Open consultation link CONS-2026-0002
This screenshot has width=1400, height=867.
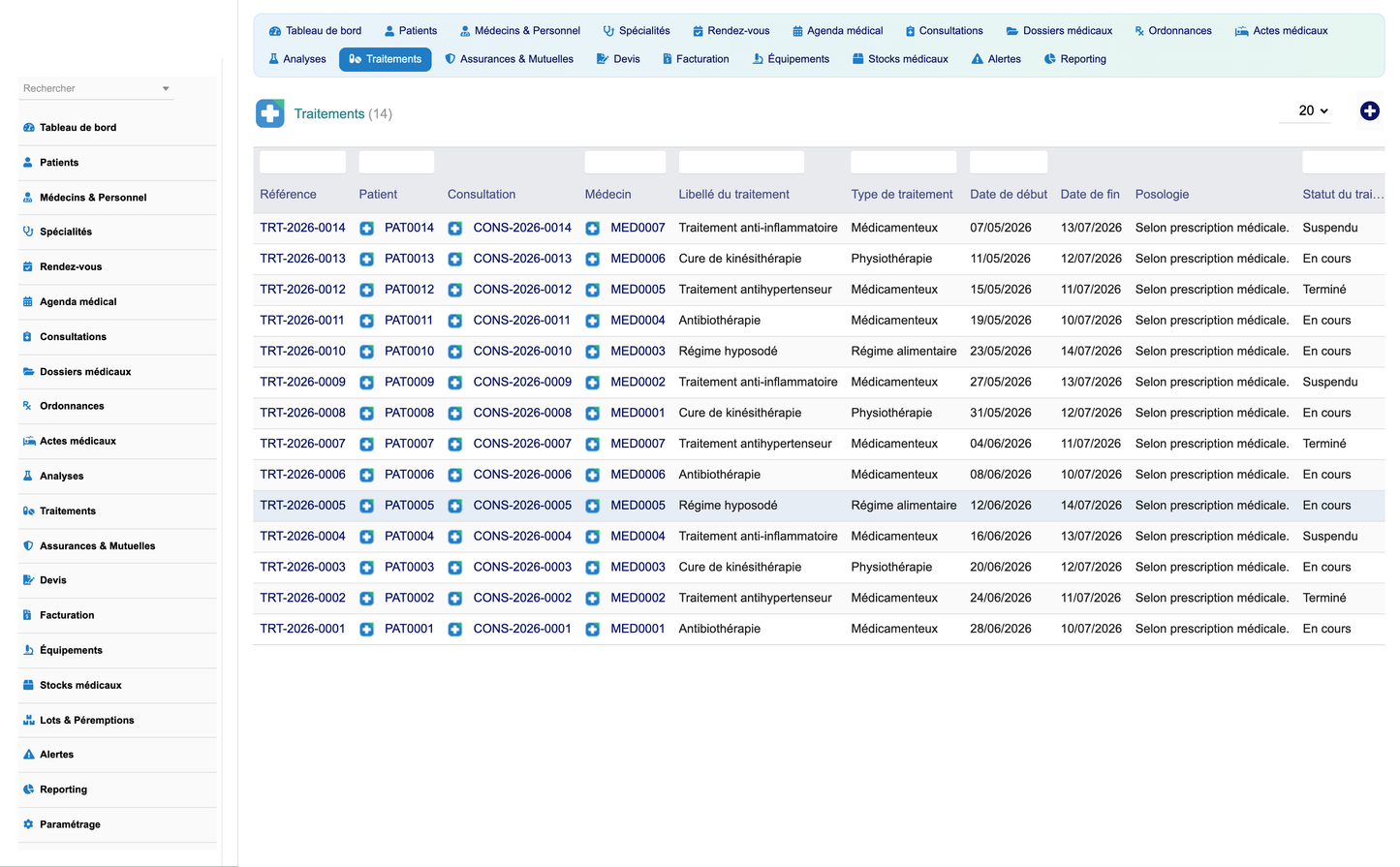[x=522, y=599]
